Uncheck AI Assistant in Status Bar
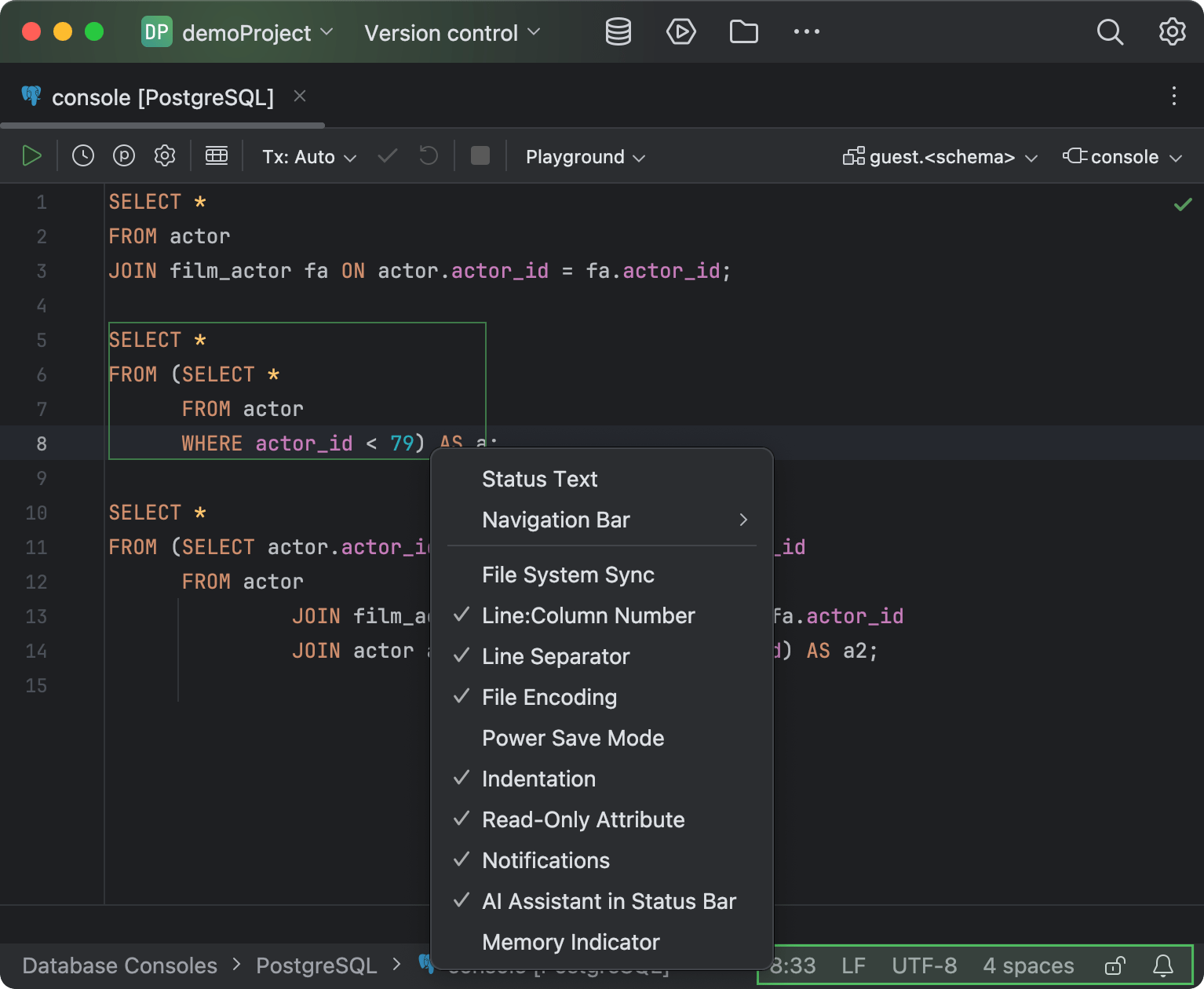 (x=609, y=901)
